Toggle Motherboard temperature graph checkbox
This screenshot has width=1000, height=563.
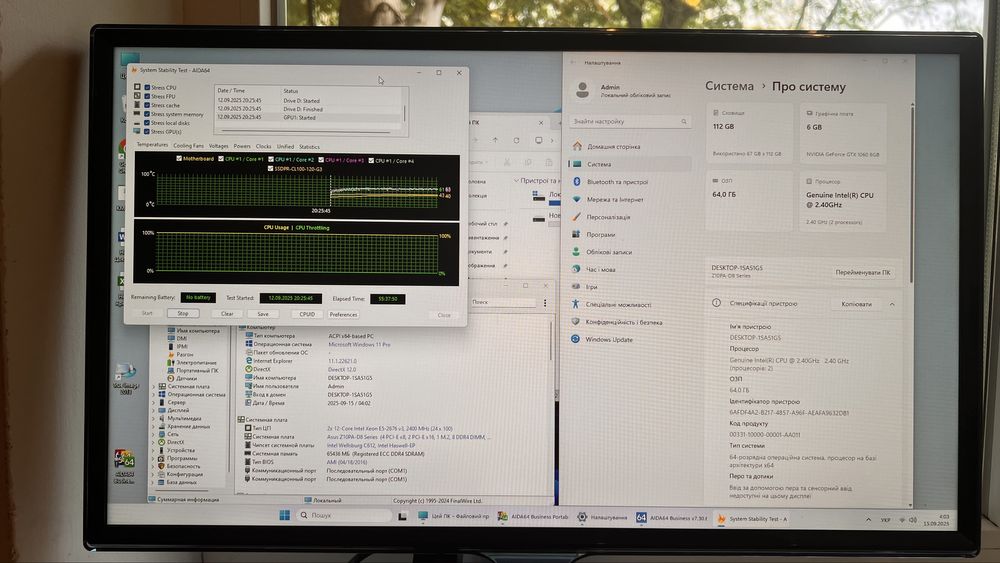[179, 158]
